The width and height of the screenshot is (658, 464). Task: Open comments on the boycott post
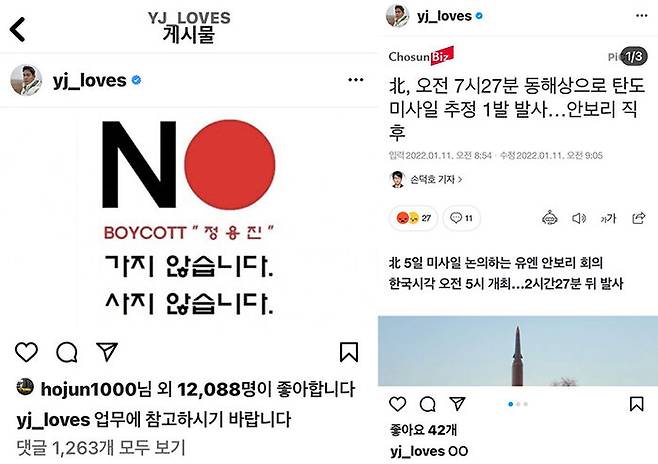[67, 352]
